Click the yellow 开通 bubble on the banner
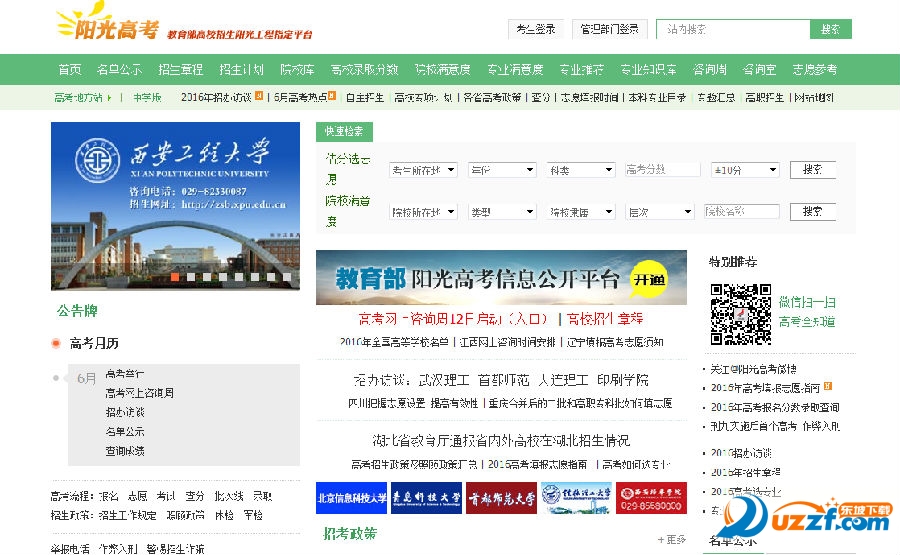 point(649,280)
